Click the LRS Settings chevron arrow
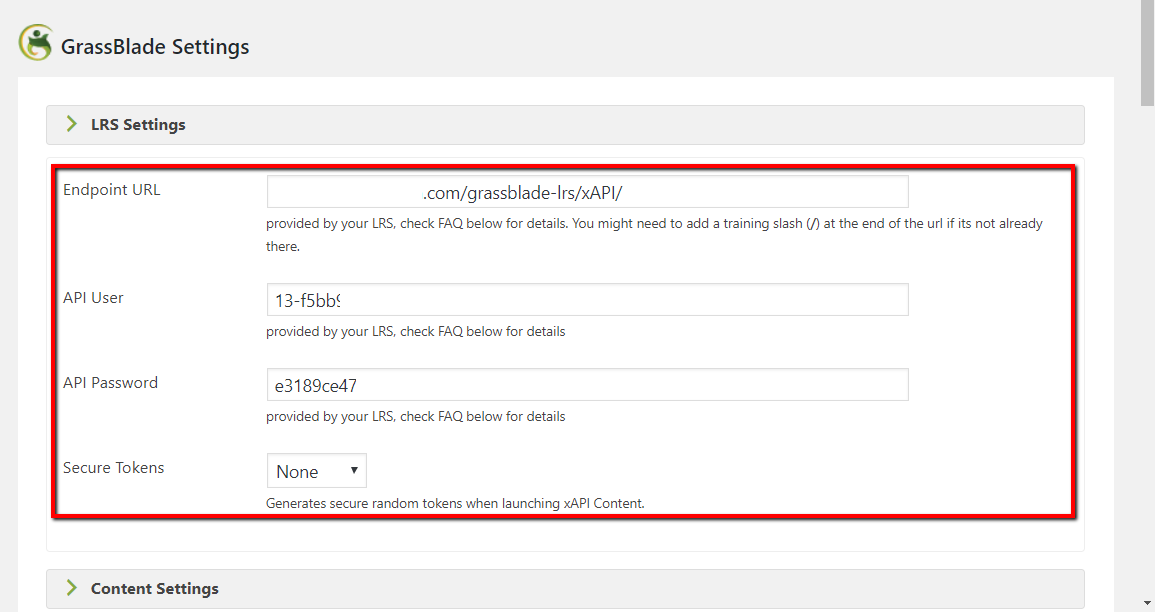 pos(71,124)
